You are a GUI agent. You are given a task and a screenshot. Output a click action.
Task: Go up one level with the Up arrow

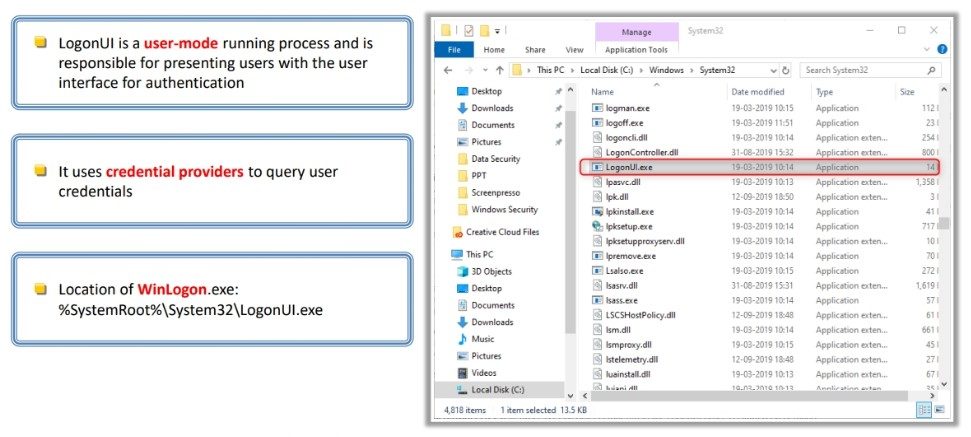pyautogui.click(x=500, y=70)
